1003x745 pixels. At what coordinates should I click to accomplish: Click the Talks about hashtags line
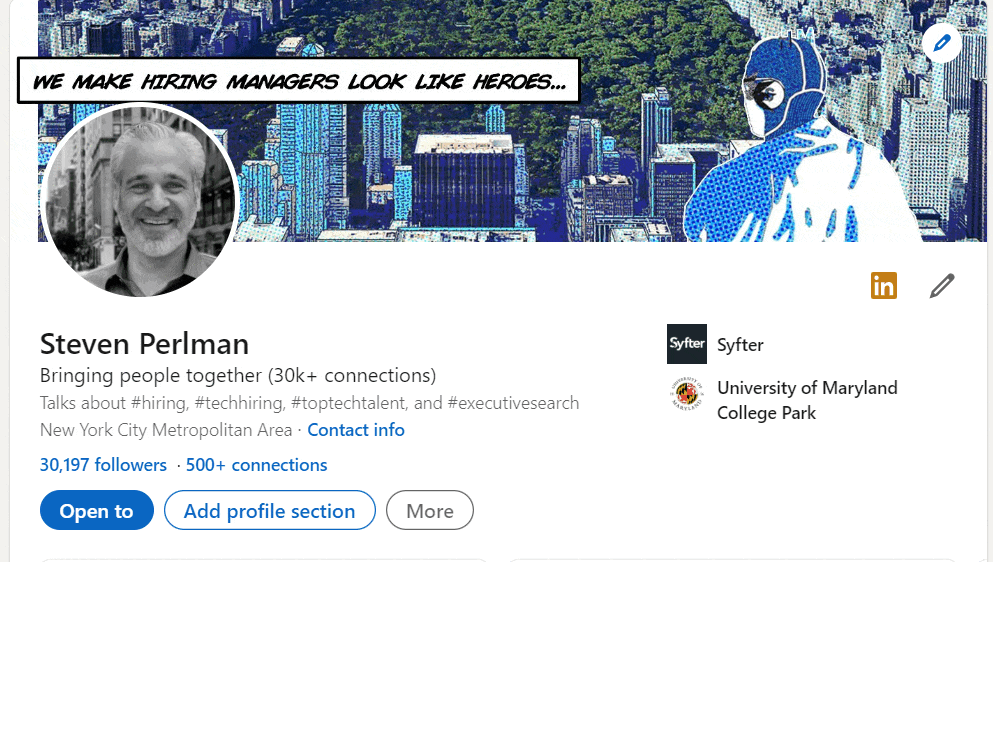tap(310, 403)
